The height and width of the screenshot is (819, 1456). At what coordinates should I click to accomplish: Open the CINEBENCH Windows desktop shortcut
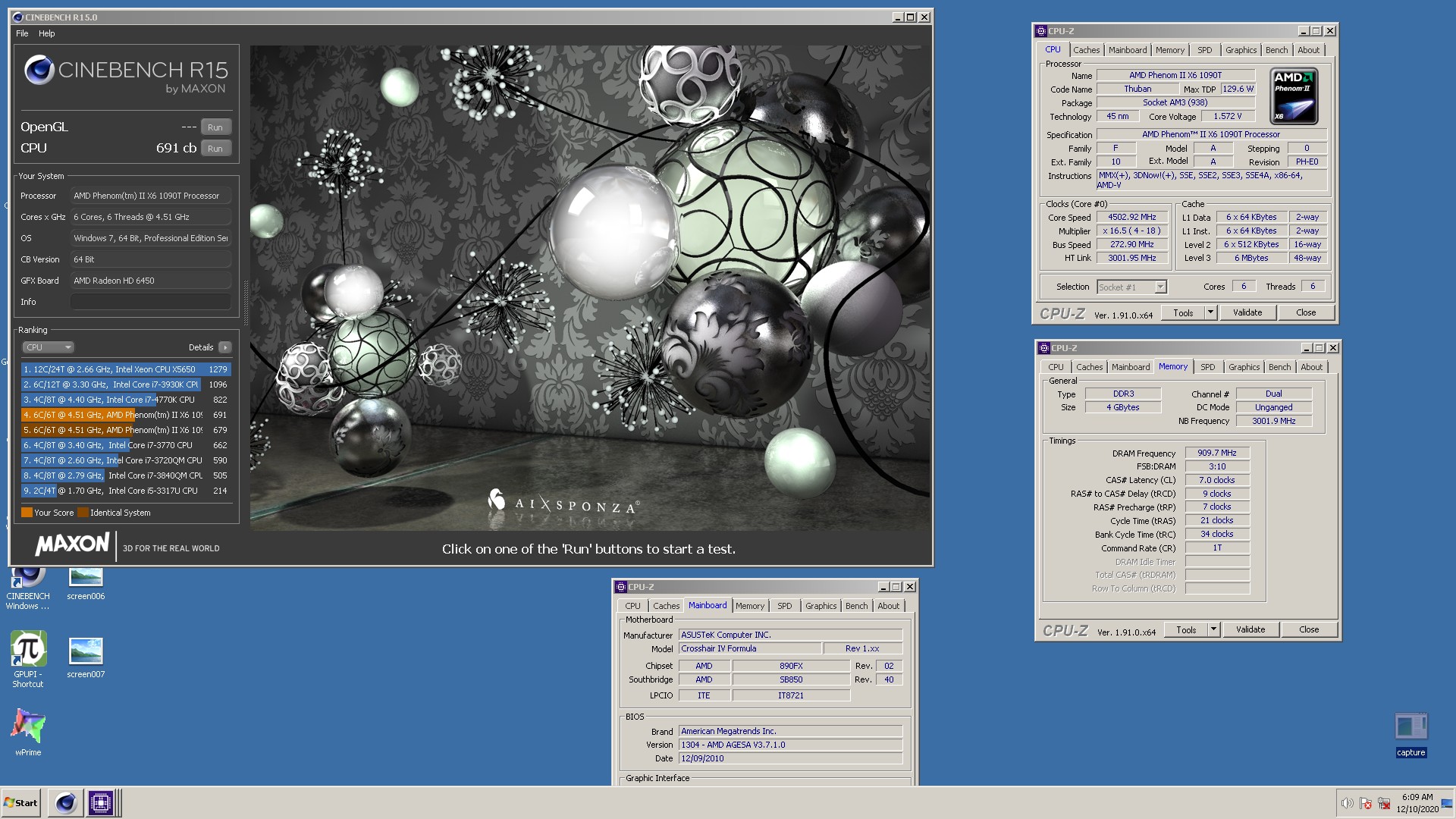tap(28, 588)
